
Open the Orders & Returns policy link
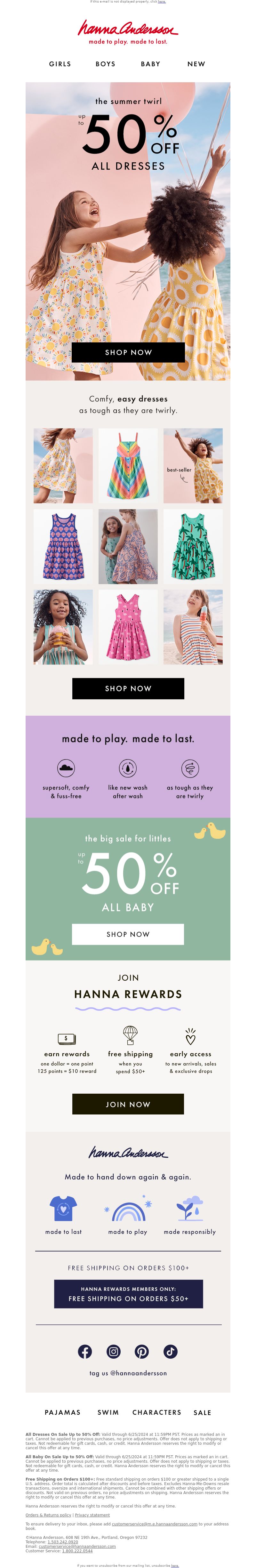click(49, 1515)
